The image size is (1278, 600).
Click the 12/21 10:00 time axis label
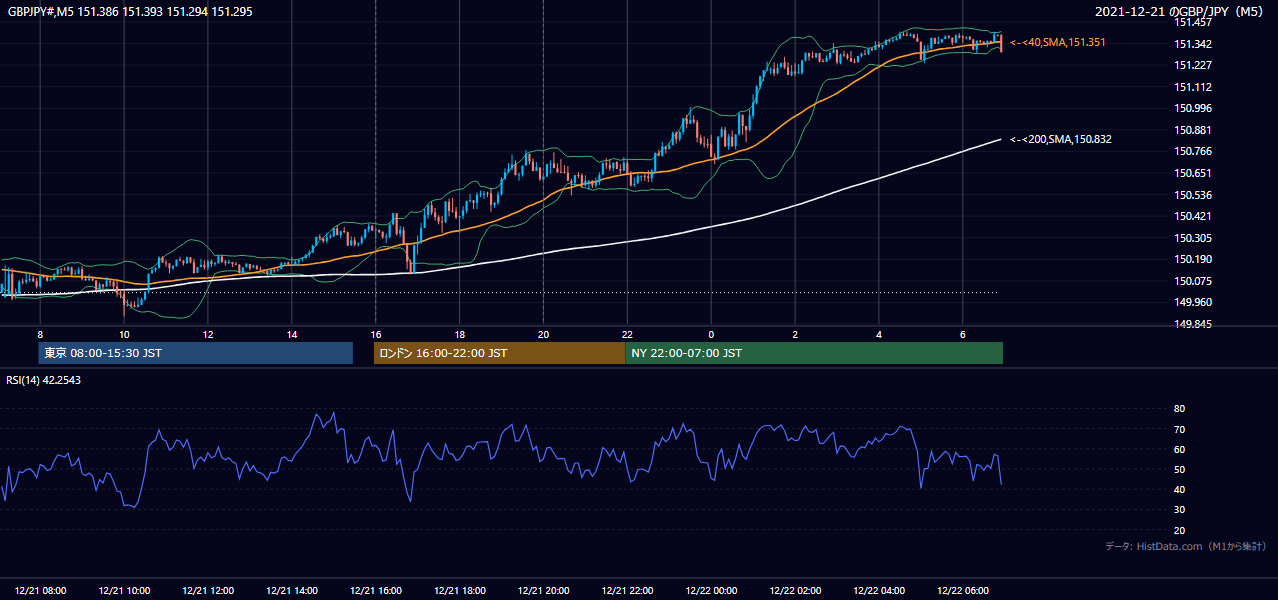(x=125, y=591)
